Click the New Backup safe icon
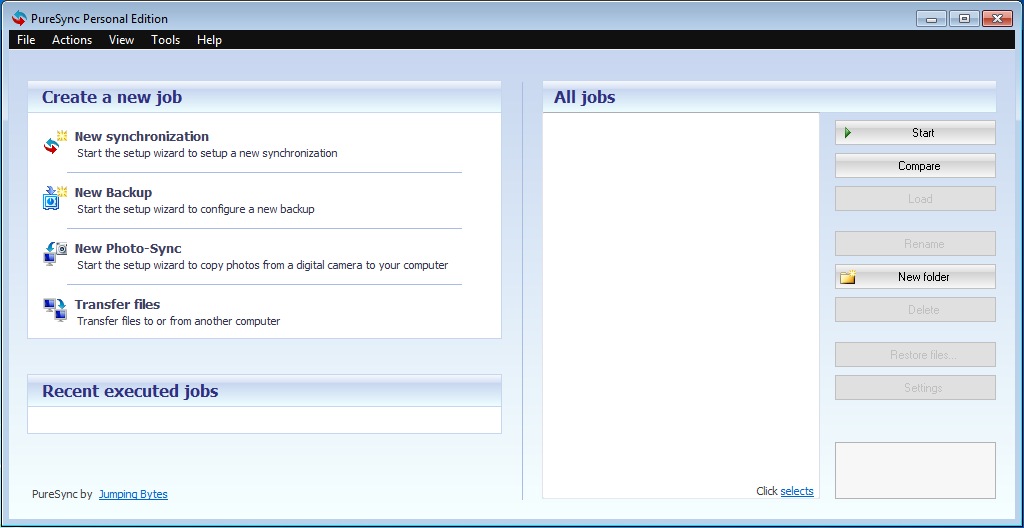The height and width of the screenshot is (528, 1024). pyautogui.click(x=54, y=199)
